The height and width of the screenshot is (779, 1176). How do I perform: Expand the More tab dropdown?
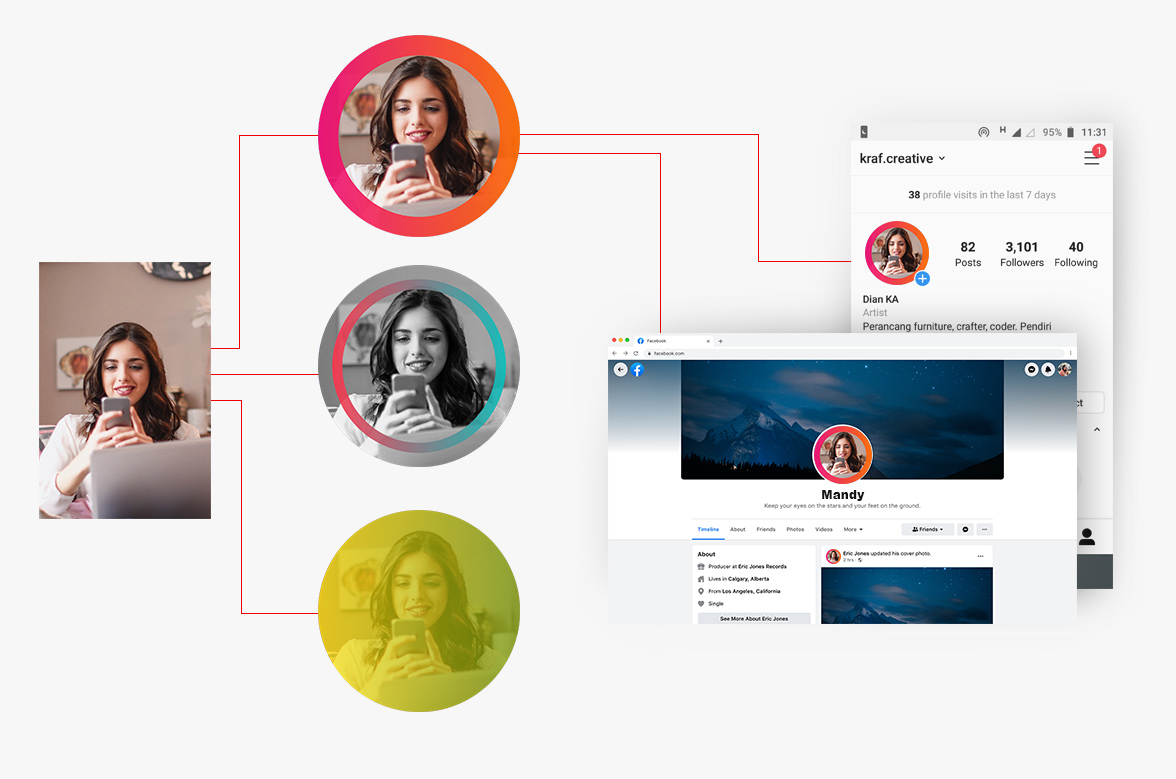click(853, 529)
